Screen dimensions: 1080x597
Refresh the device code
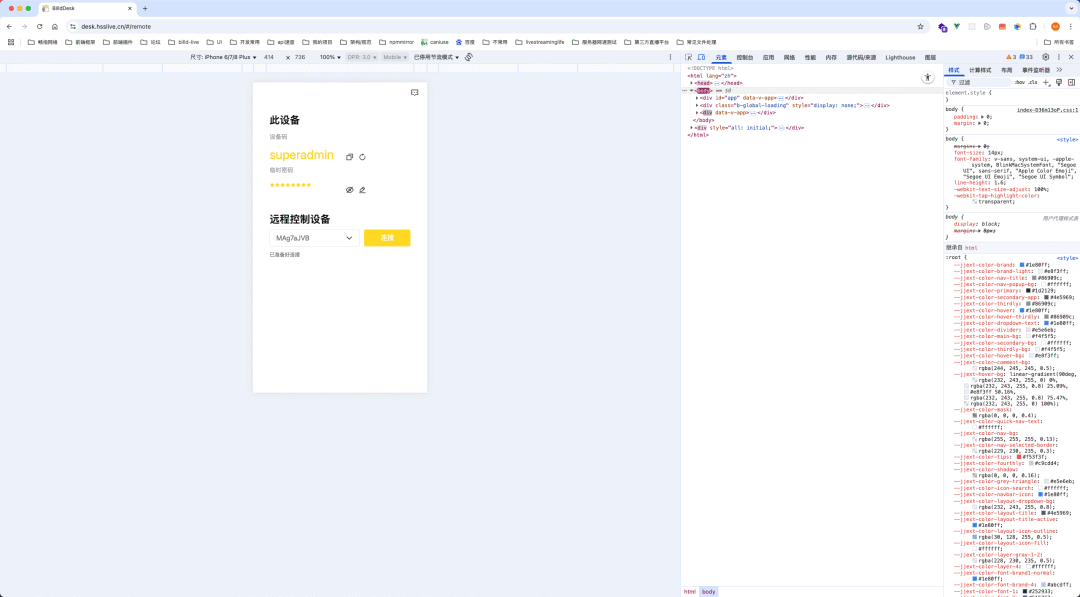(362, 157)
